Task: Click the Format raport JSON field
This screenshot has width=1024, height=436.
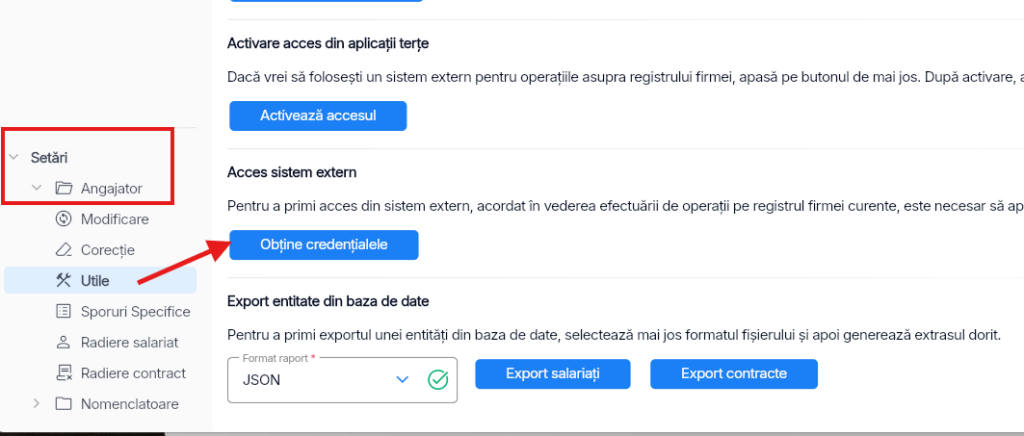Action: coord(342,380)
